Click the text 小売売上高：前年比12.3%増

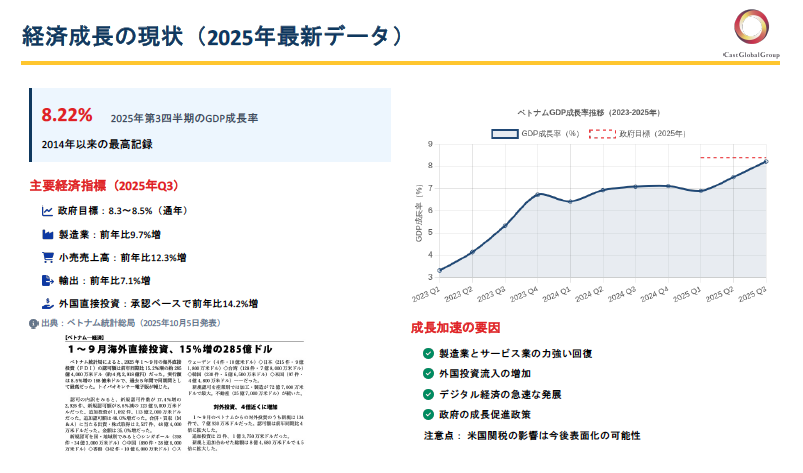(x=122, y=257)
